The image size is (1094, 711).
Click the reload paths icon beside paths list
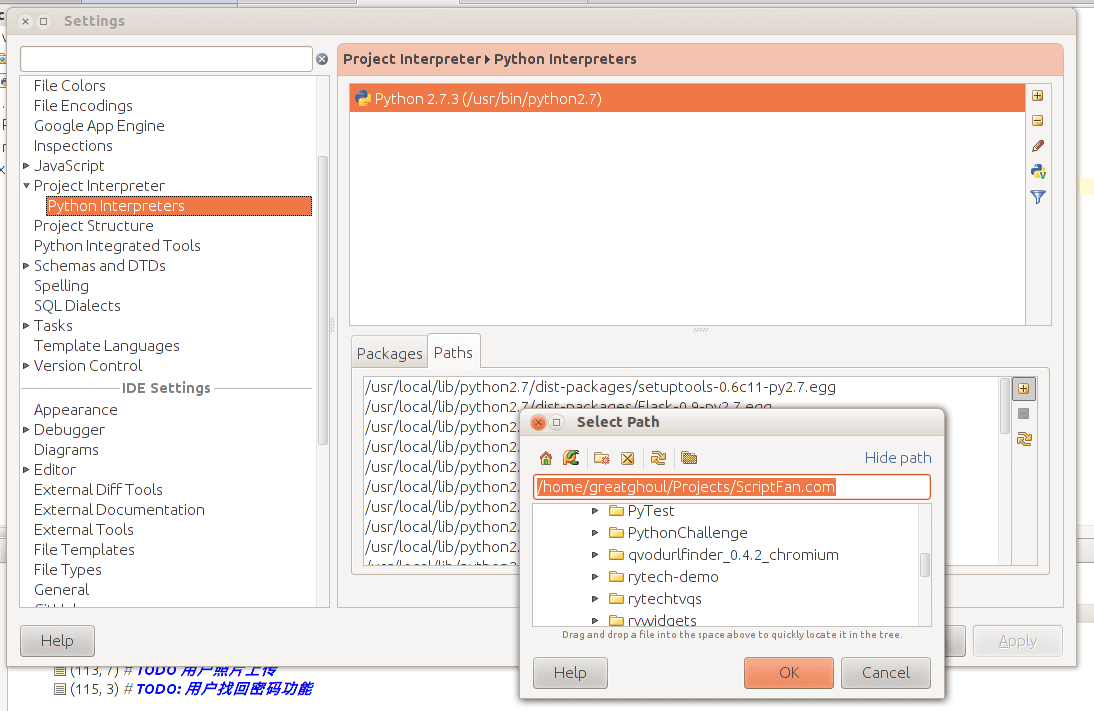1024,439
